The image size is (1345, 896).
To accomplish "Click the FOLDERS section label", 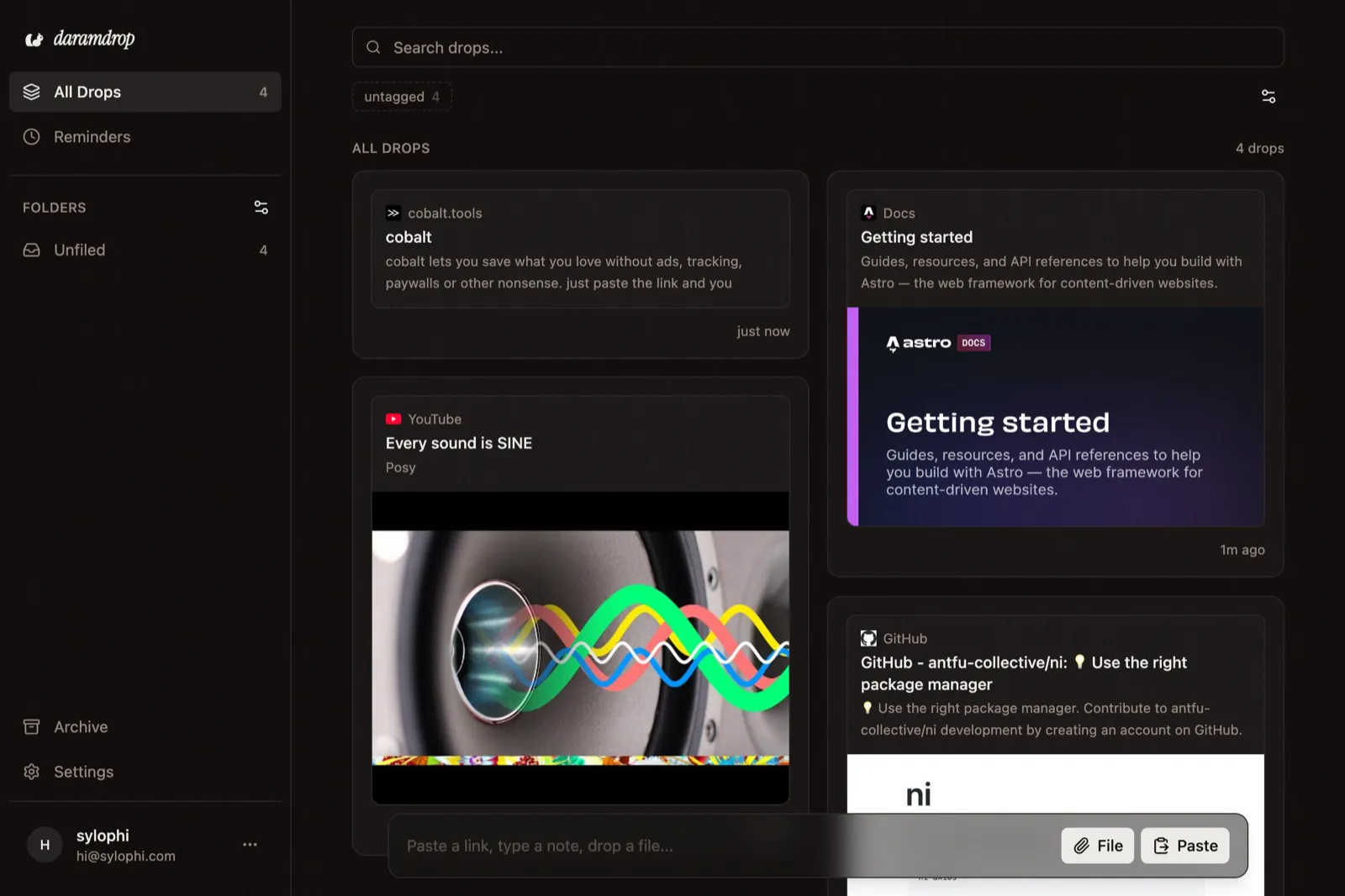I will (55, 208).
